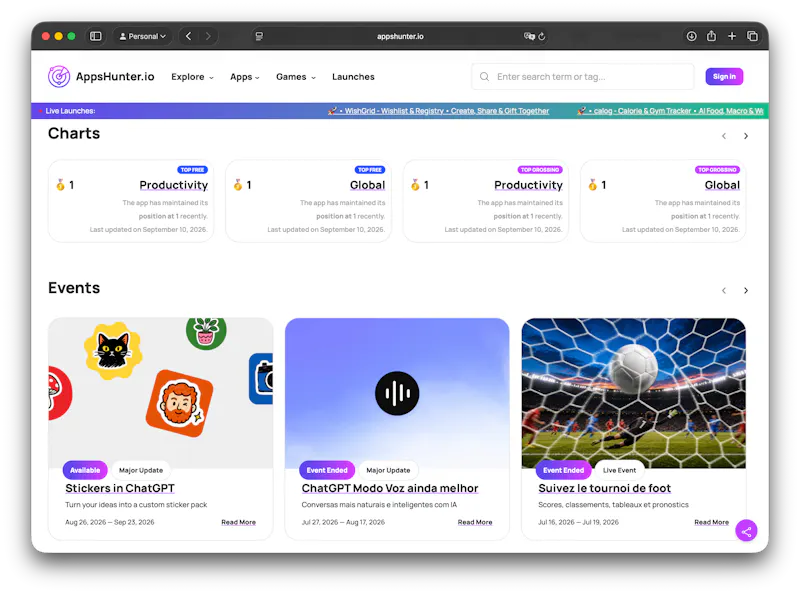Click medal icon on Top Grossing Productivity card

coord(415,185)
